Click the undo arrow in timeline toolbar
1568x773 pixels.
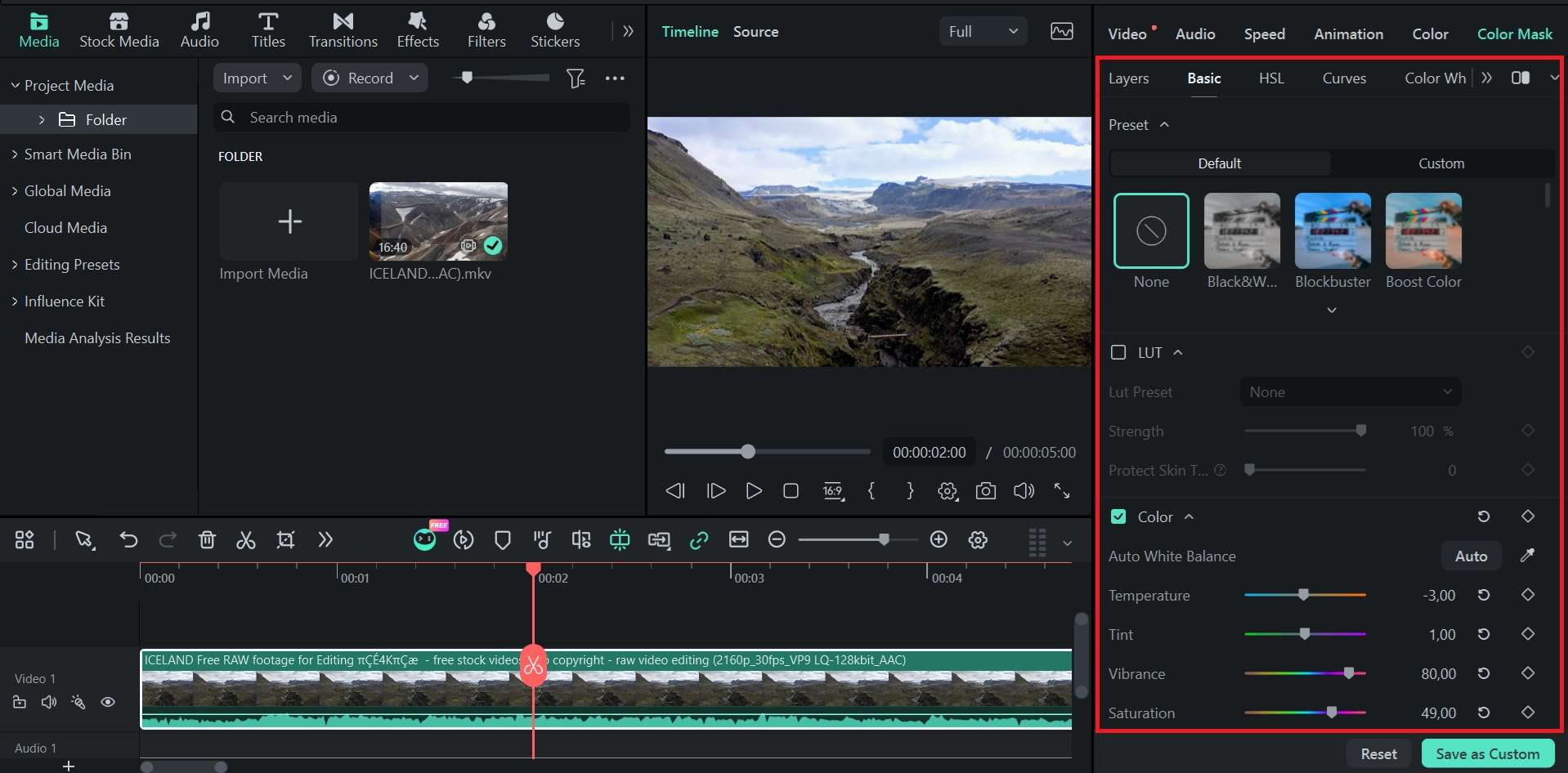(x=128, y=539)
